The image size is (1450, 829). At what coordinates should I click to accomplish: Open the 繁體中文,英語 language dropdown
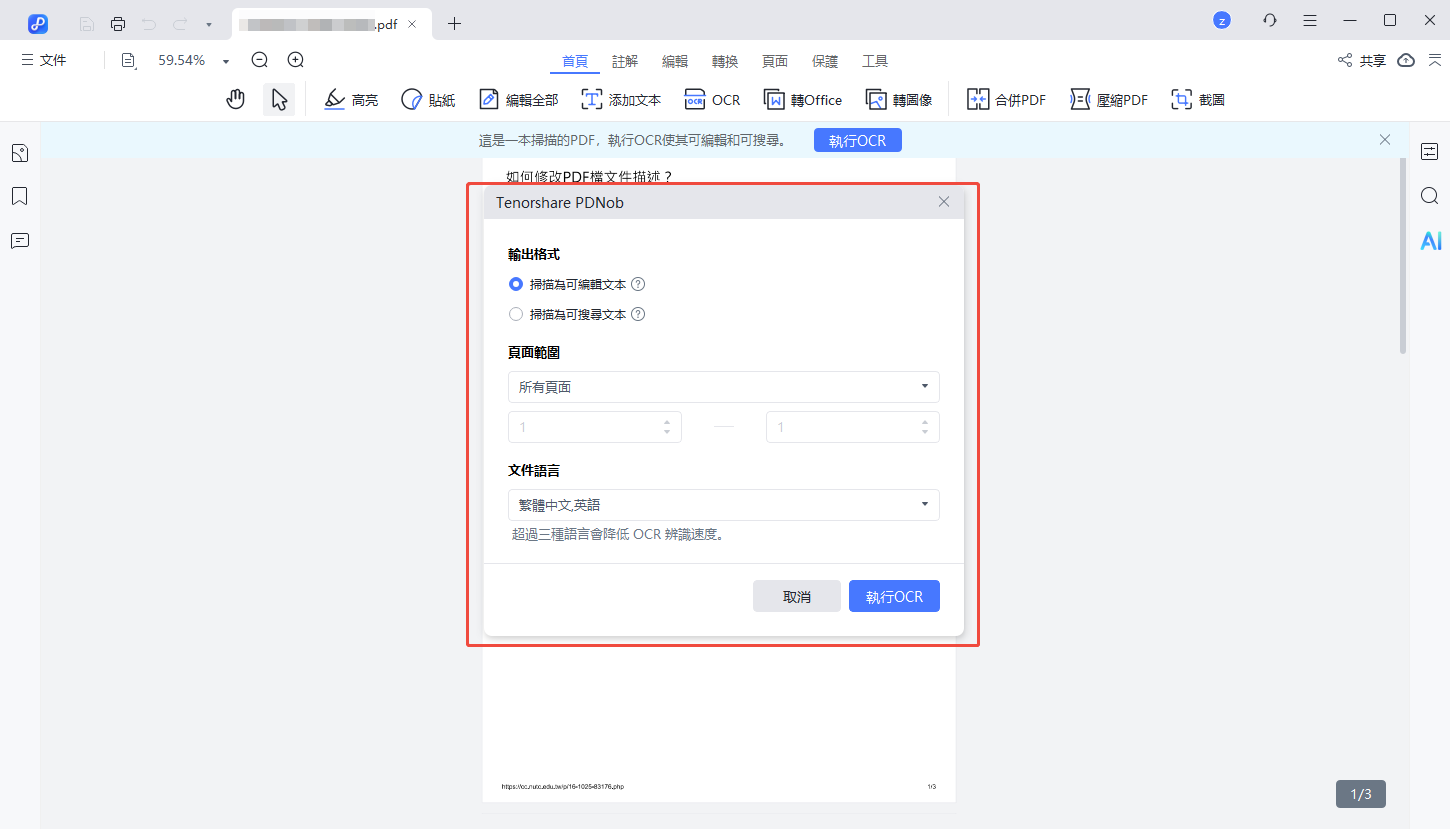723,505
